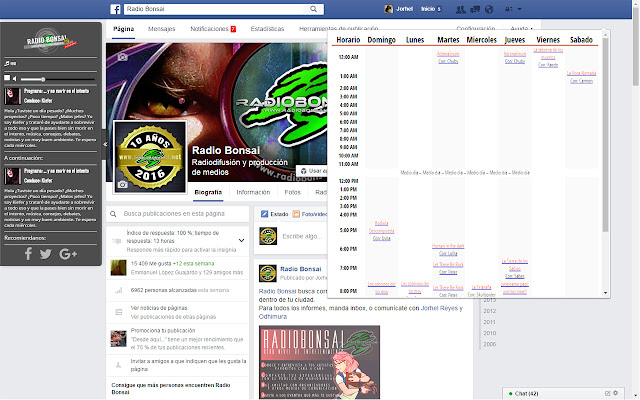The image size is (640, 400).
Task: Click Adrenalinum show on Martes
Action: [448, 54]
